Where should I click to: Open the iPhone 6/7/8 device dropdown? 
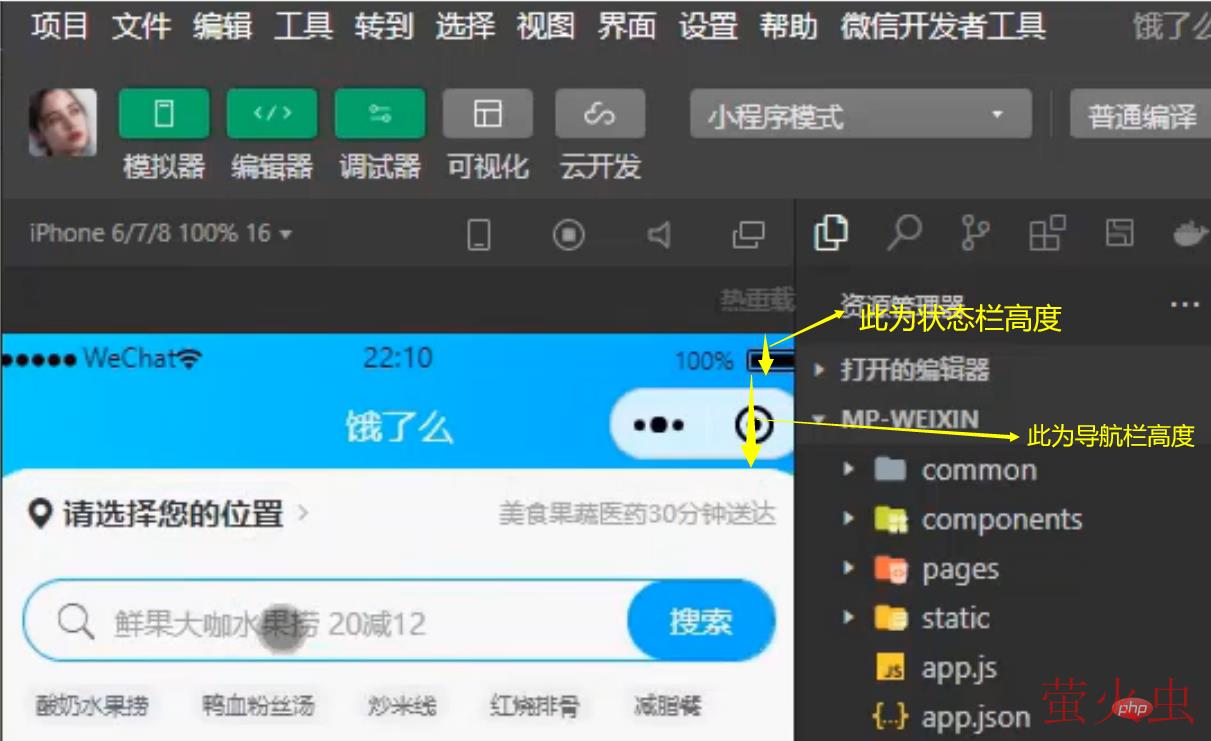pos(160,234)
